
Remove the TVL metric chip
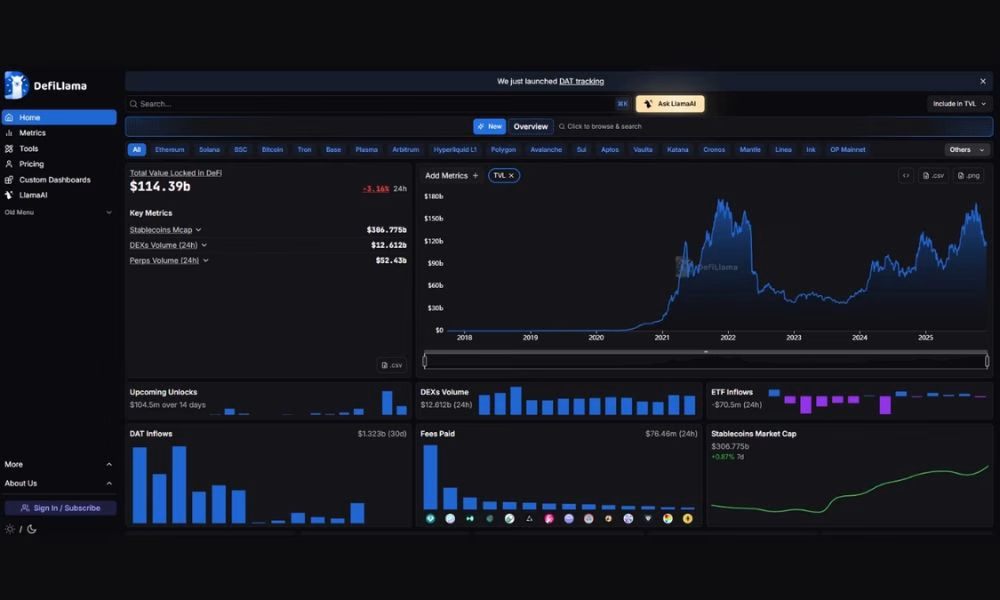tap(511, 175)
